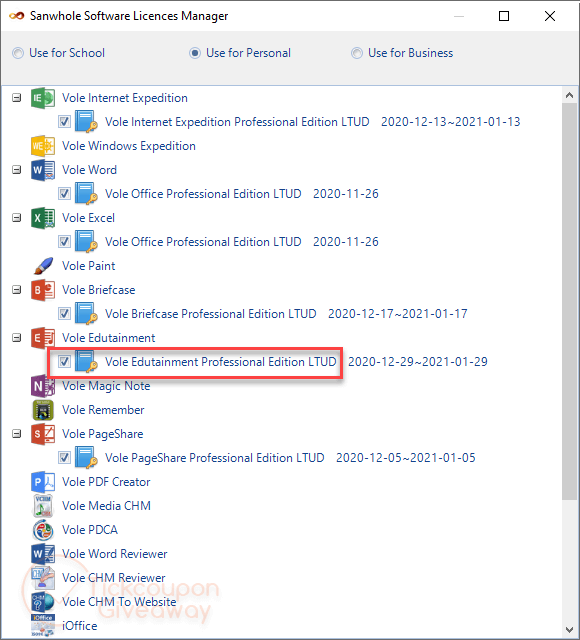Screen dimensions: 580x640
Task: Collapse the Vole PageShare node
Action: (16, 434)
